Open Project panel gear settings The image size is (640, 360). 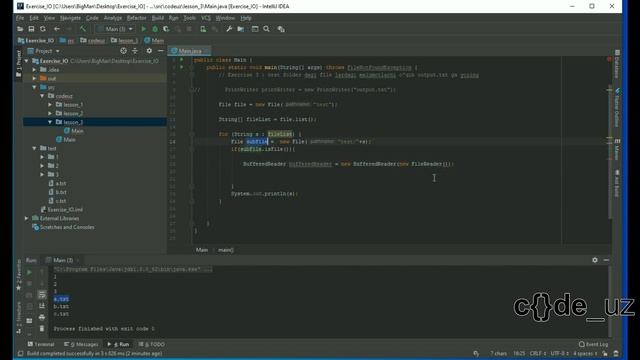[x=149, y=51]
